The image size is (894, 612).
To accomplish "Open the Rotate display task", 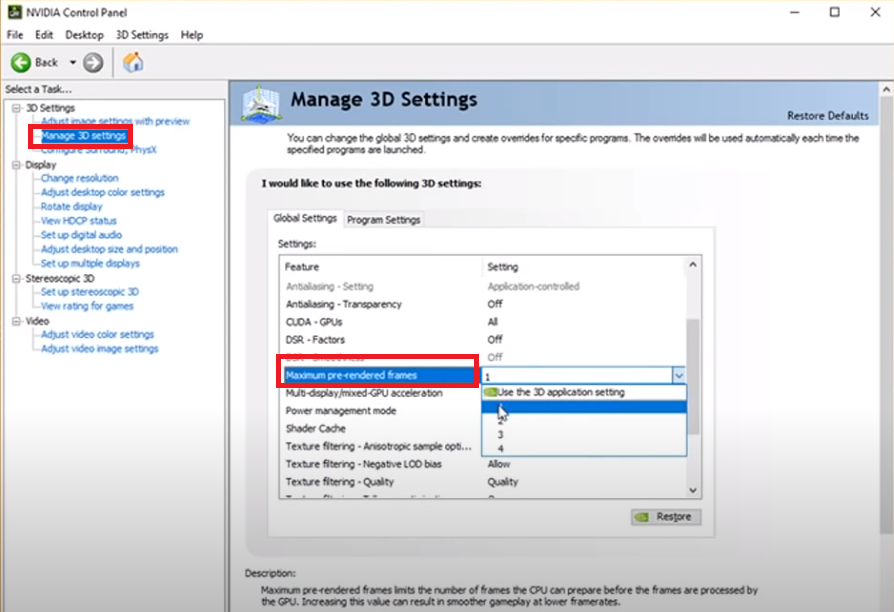I will [x=72, y=206].
